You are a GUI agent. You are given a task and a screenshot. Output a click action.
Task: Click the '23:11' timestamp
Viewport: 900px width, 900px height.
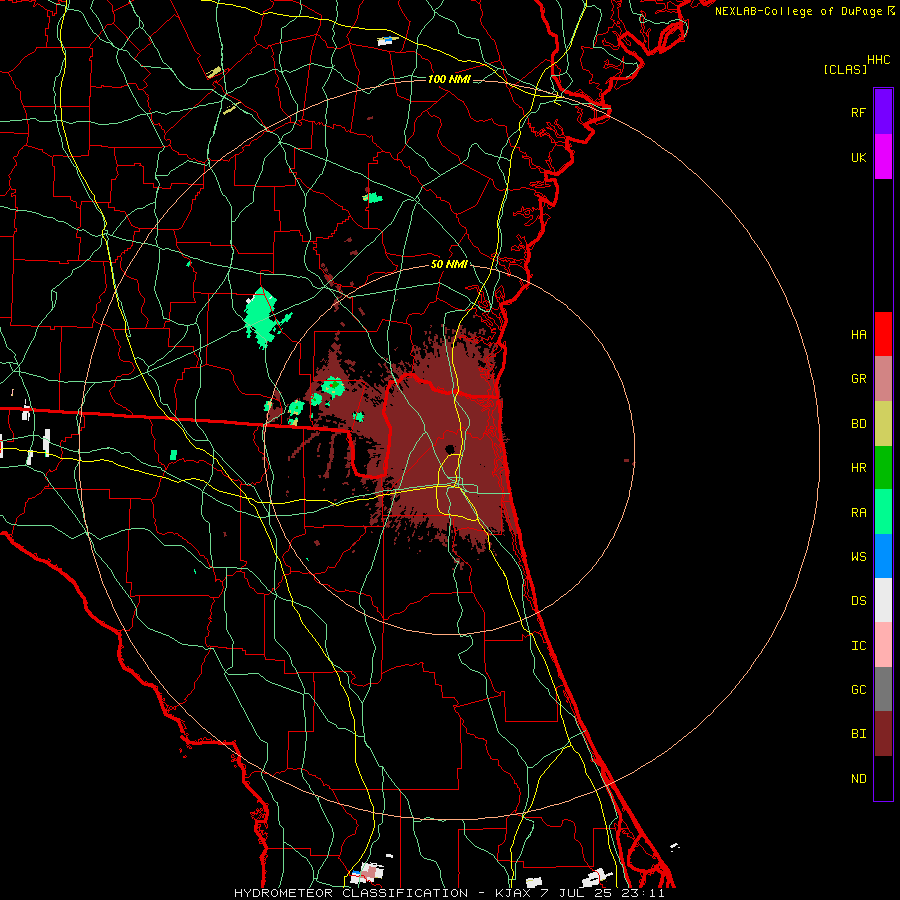[x=643, y=893]
